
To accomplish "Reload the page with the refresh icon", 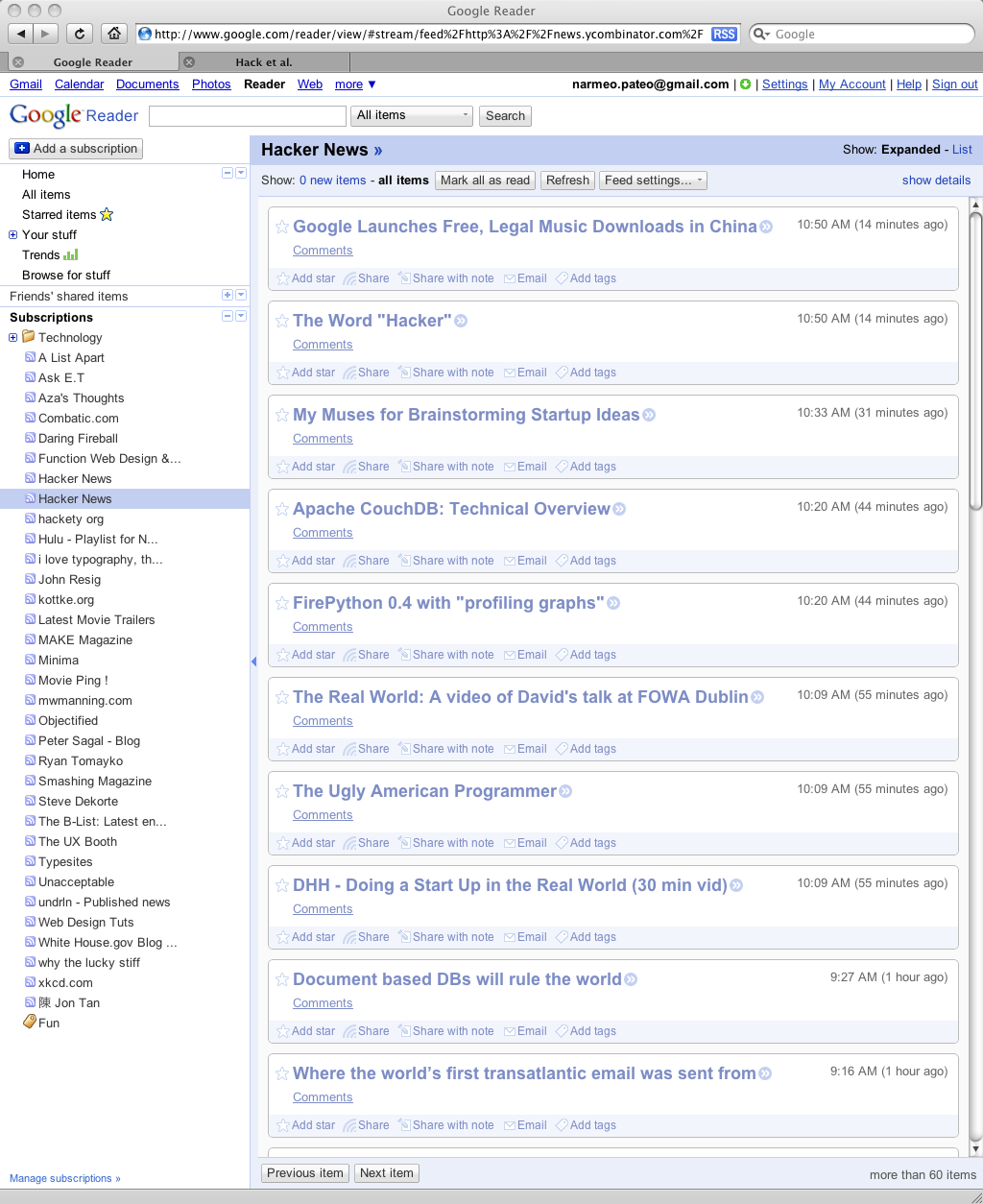I will (81, 34).
